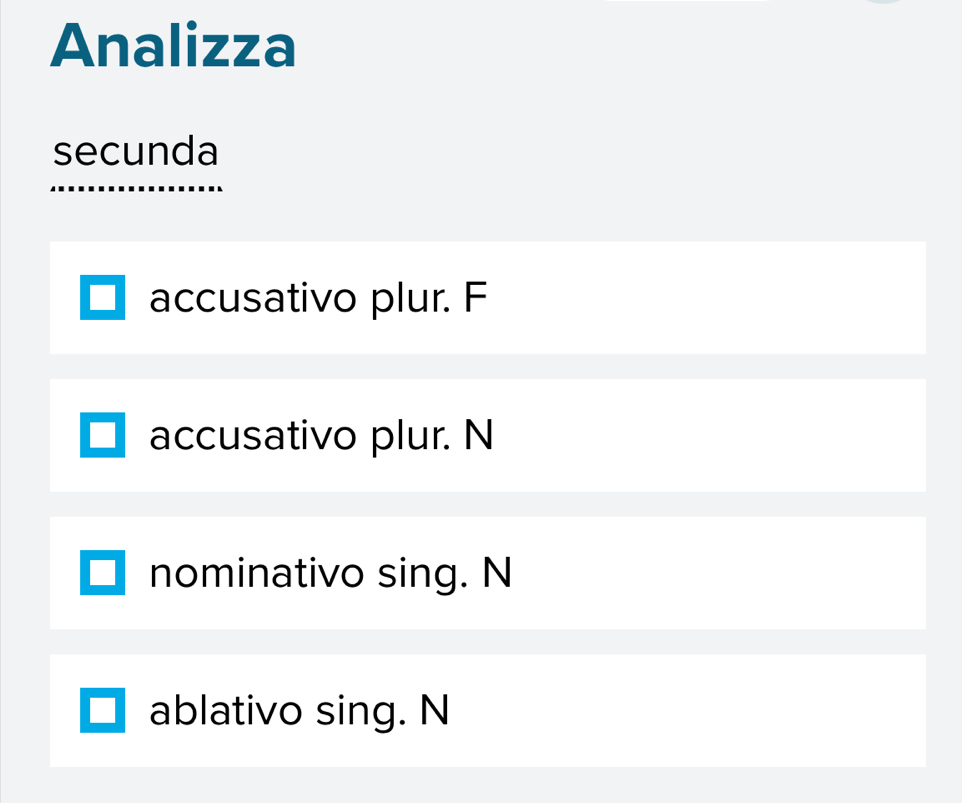This screenshot has width=962, height=803.
Task: Click the underlined word 'secunda'
Action: point(136,153)
